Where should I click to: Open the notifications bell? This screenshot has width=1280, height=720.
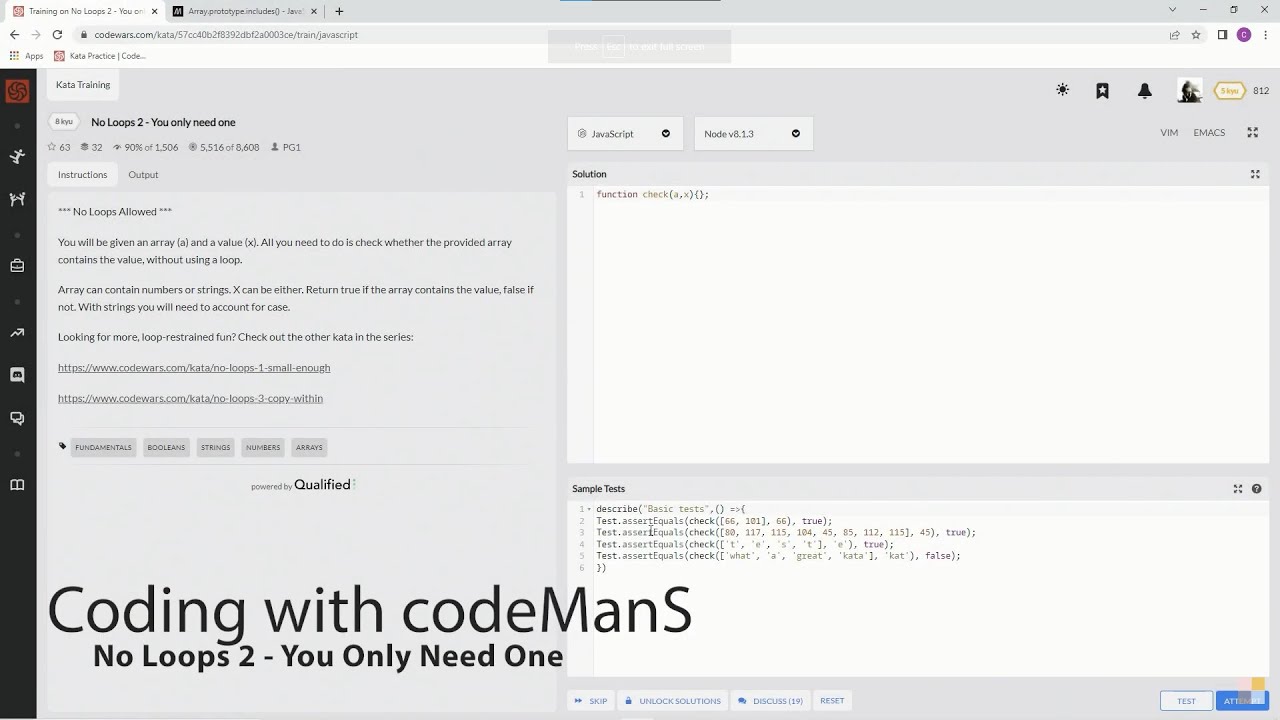[x=1145, y=90]
